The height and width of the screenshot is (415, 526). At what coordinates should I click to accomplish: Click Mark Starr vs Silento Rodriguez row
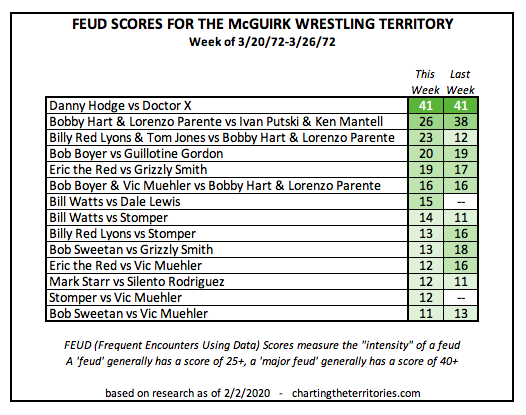click(x=262, y=281)
